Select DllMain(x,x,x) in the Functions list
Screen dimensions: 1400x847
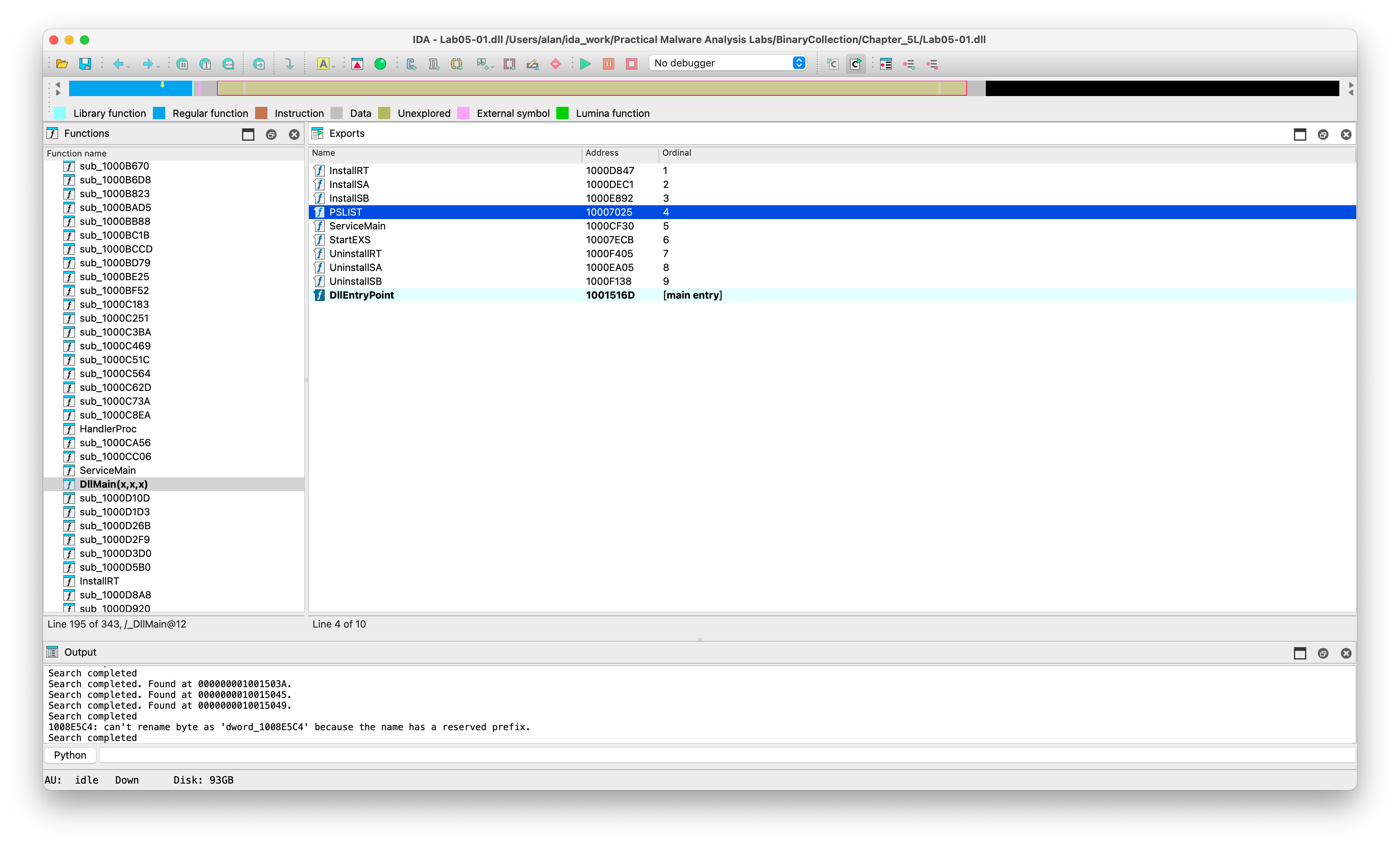point(174,484)
